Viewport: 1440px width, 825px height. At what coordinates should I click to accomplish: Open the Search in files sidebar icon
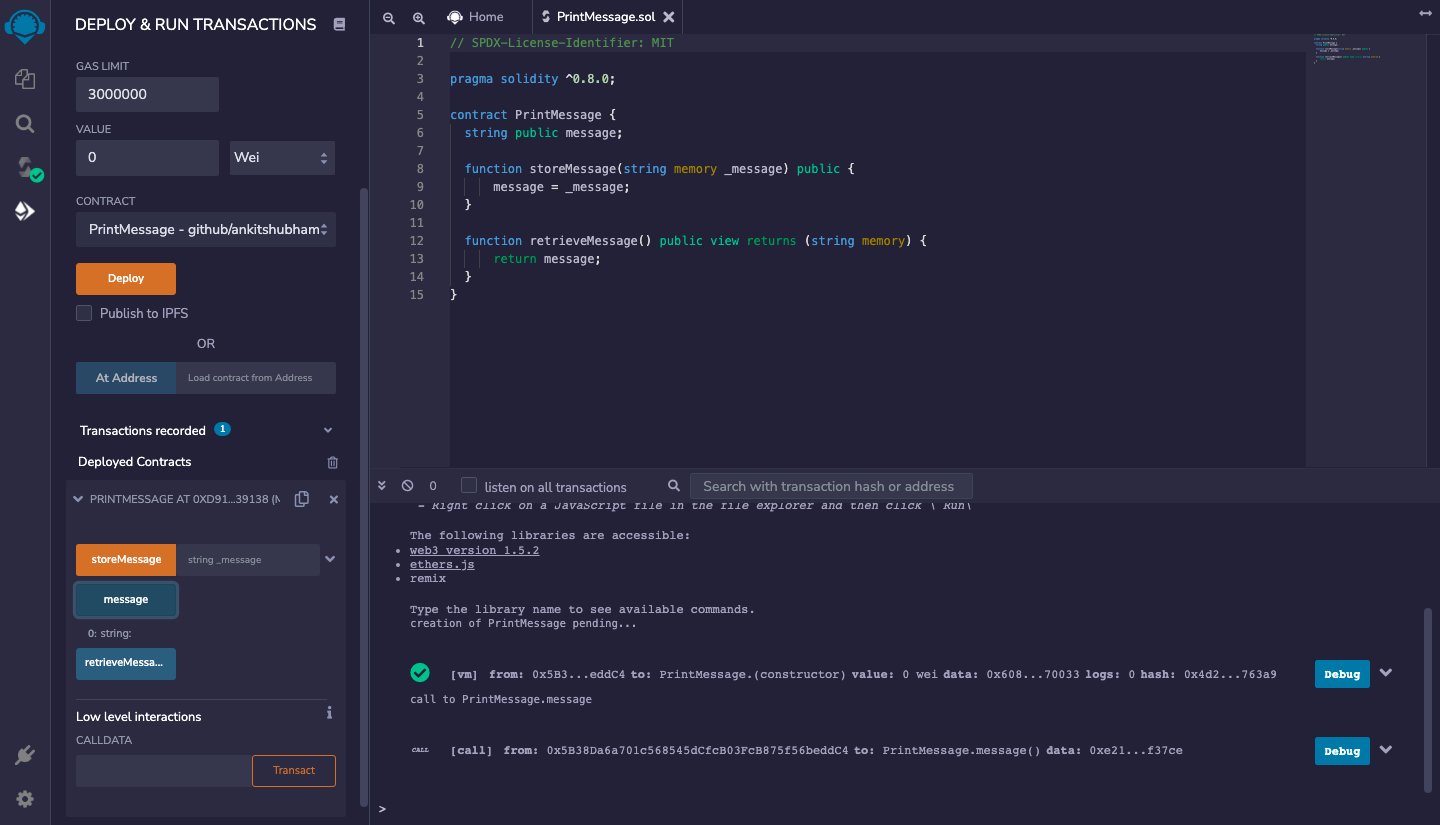(x=25, y=124)
